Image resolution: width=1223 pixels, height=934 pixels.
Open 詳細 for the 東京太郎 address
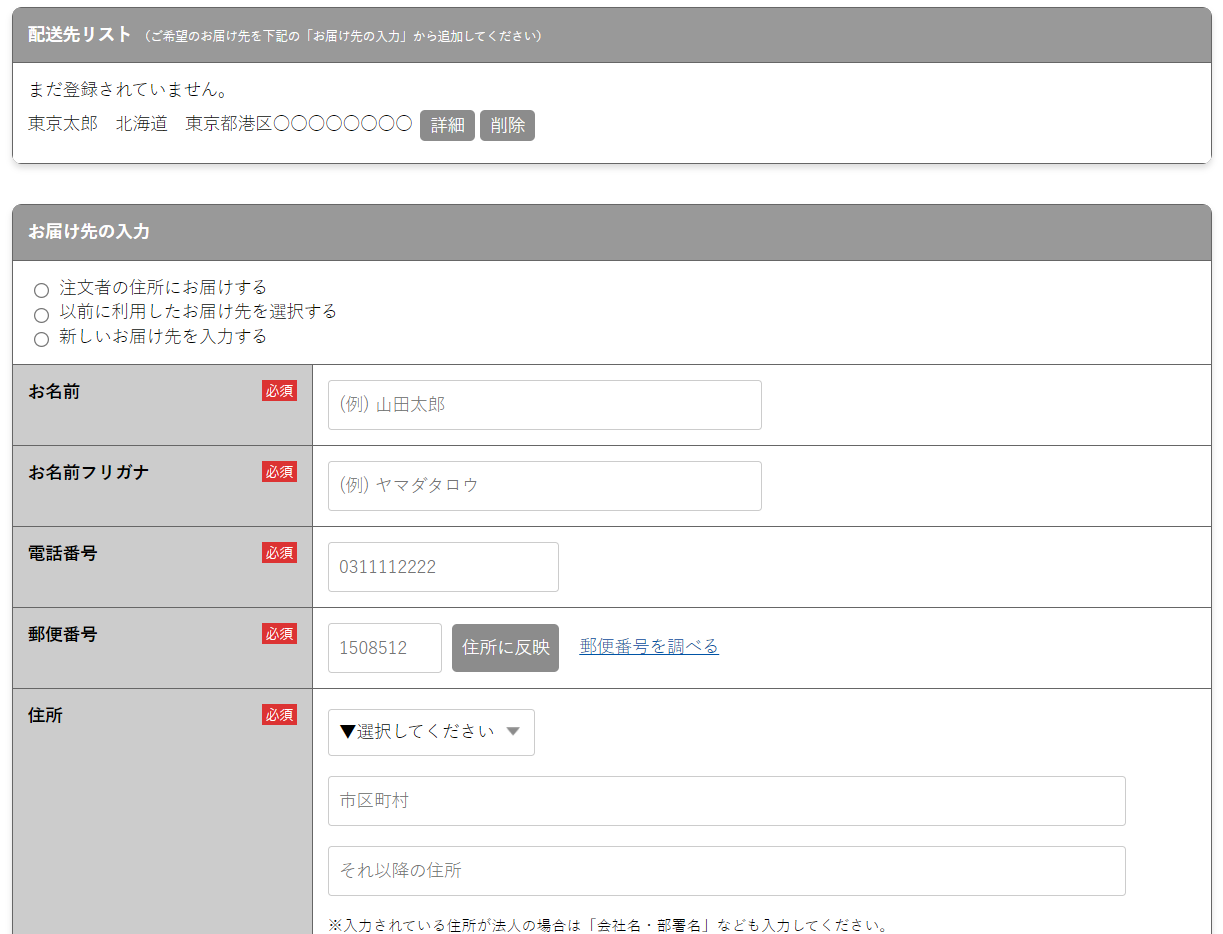447,125
